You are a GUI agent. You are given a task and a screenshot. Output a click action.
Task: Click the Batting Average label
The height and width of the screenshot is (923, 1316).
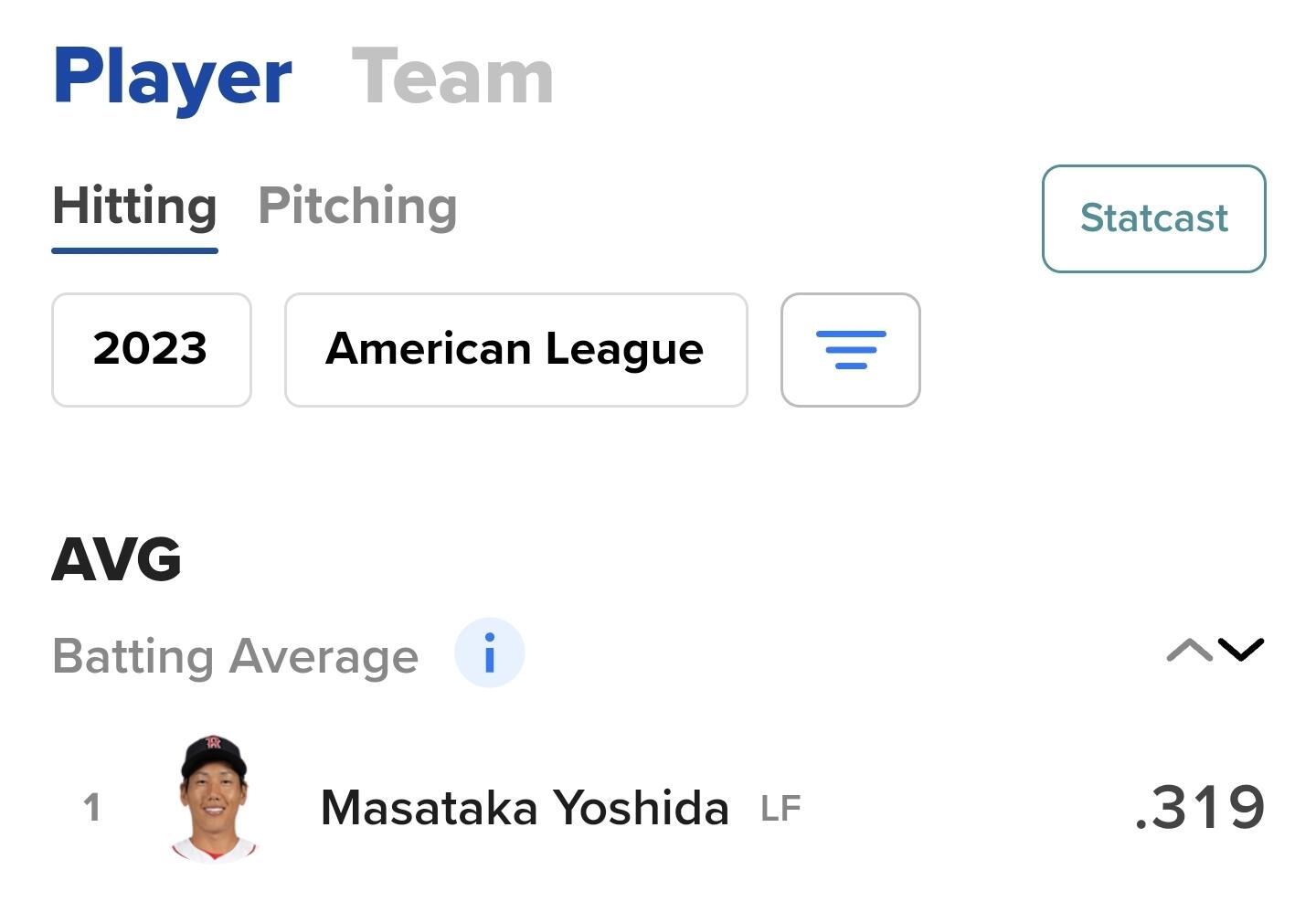point(235,656)
